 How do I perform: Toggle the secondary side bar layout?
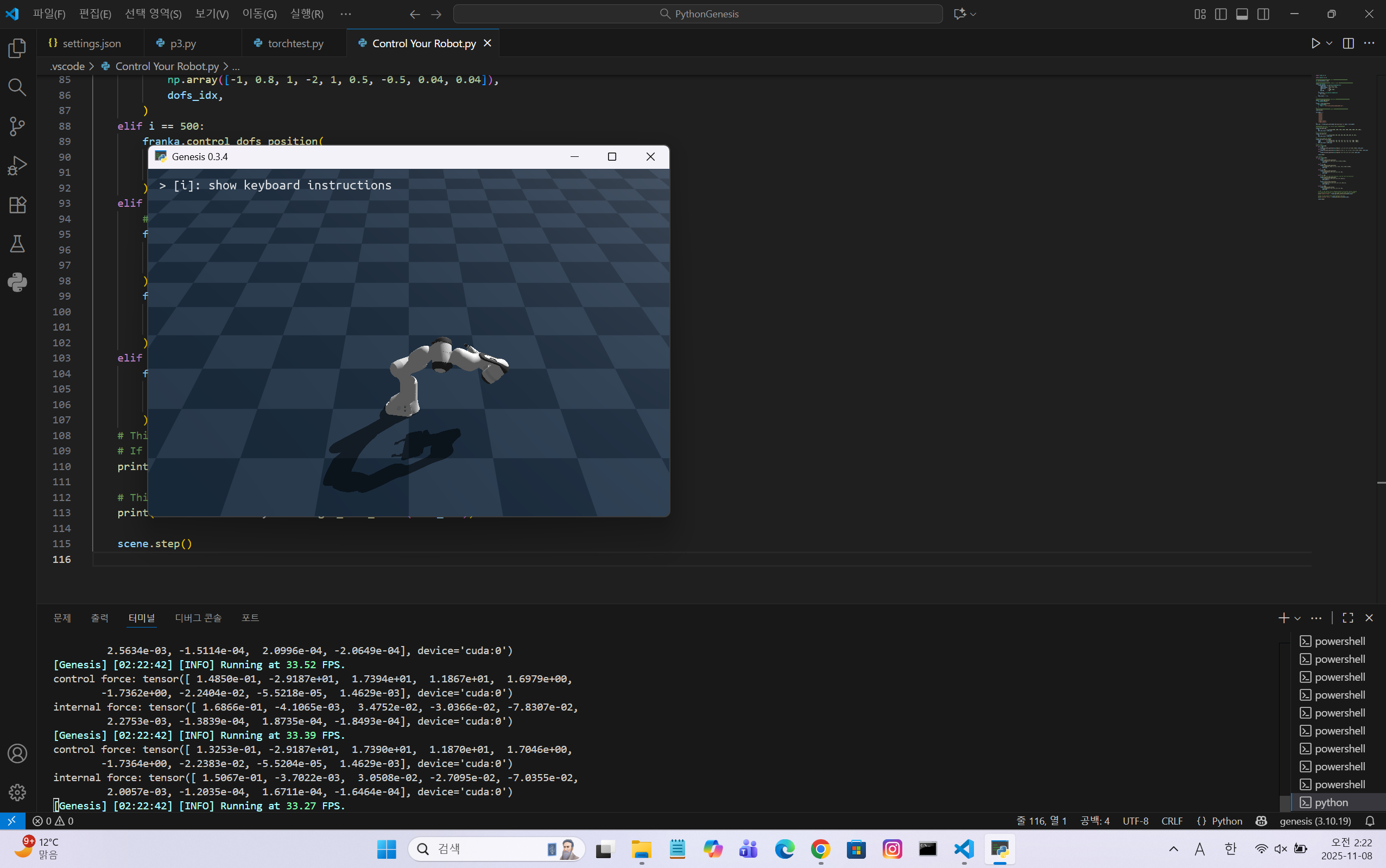[1263, 14]
